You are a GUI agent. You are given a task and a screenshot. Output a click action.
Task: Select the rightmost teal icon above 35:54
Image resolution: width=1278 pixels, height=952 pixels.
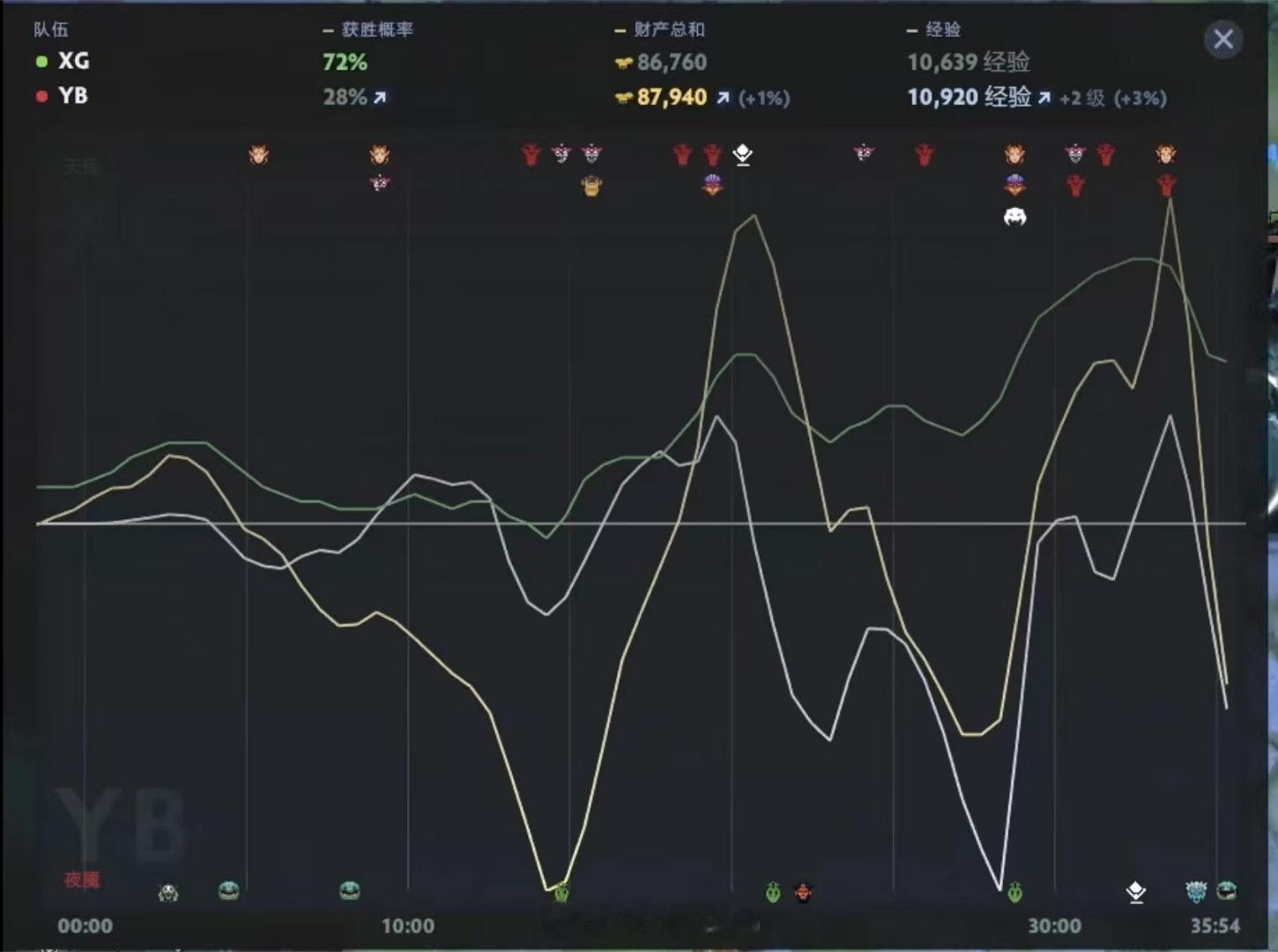[x=1226, y=890]
